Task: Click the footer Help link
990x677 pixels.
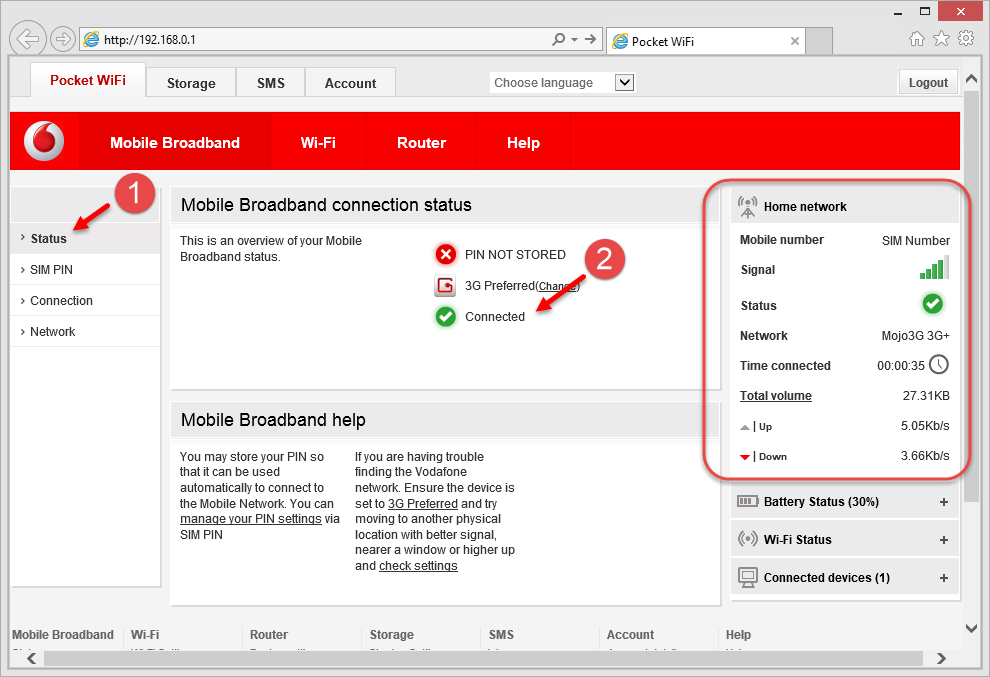Action: 738,634
